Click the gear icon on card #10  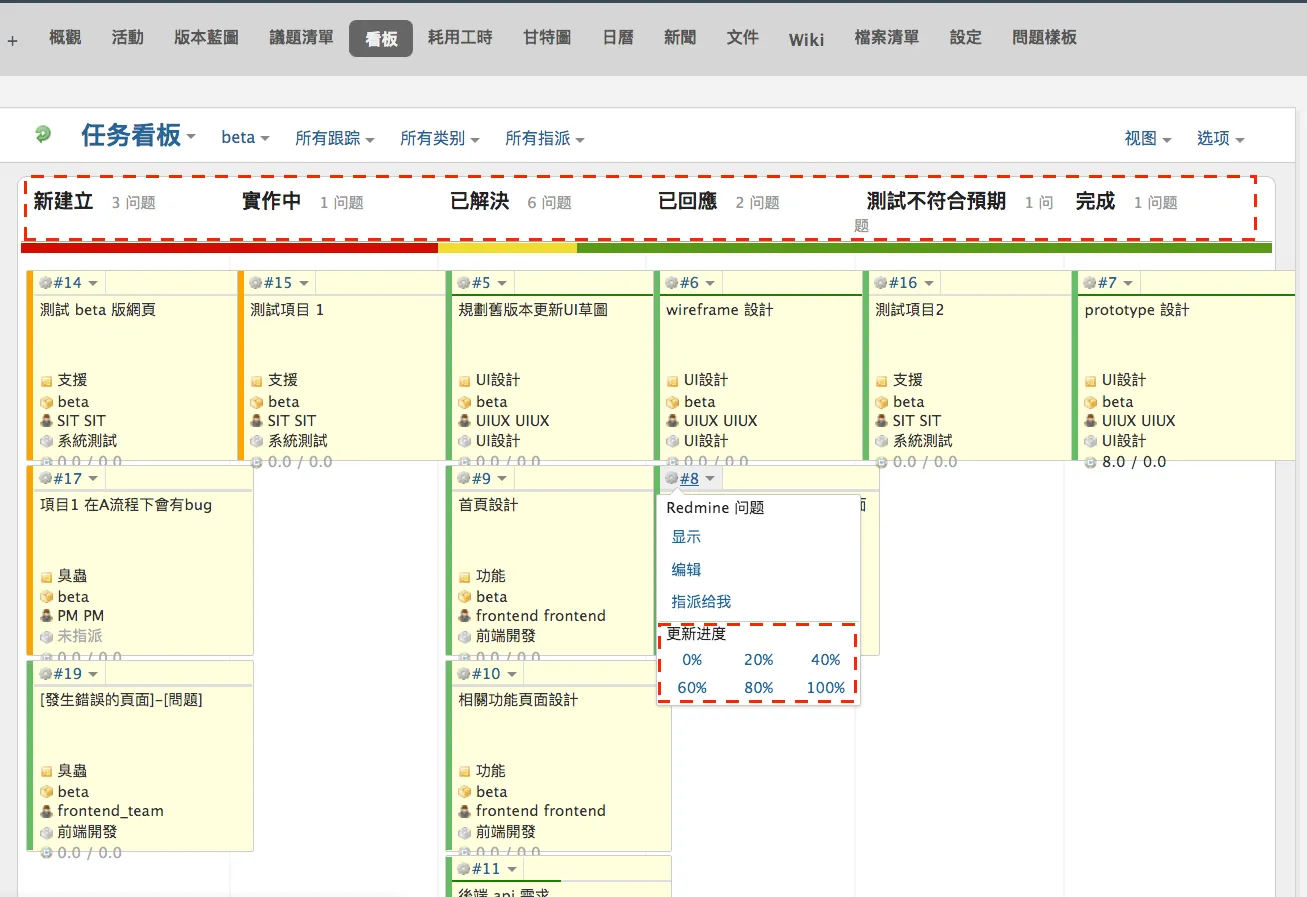tap(464, 673)
